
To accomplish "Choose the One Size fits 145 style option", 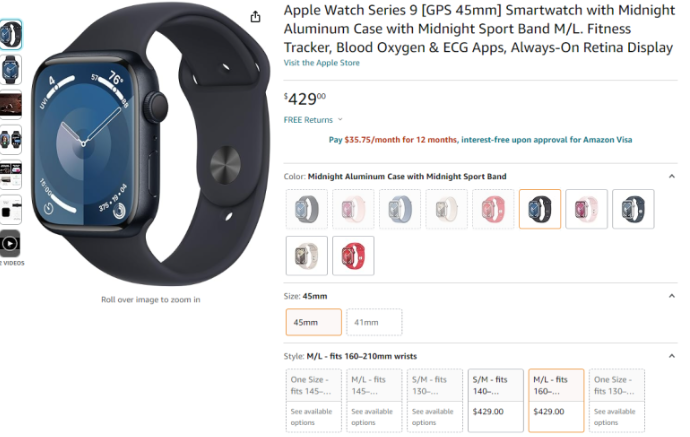I will pyautogui.click(x=313, y=400).
